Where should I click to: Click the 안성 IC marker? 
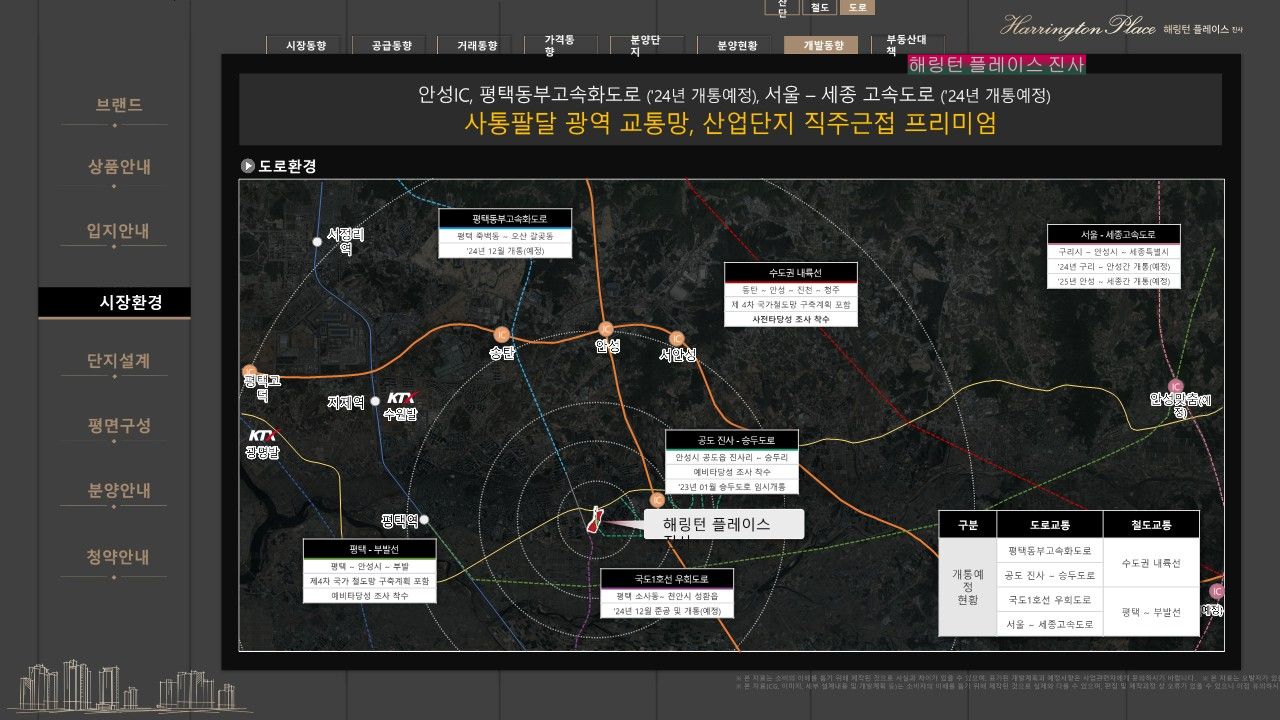(x=605, y=329)
